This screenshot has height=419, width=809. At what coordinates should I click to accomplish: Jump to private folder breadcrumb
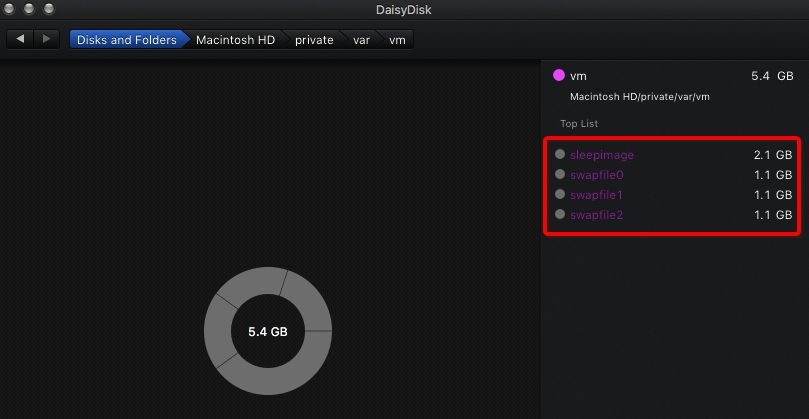(x=314, y=40)
